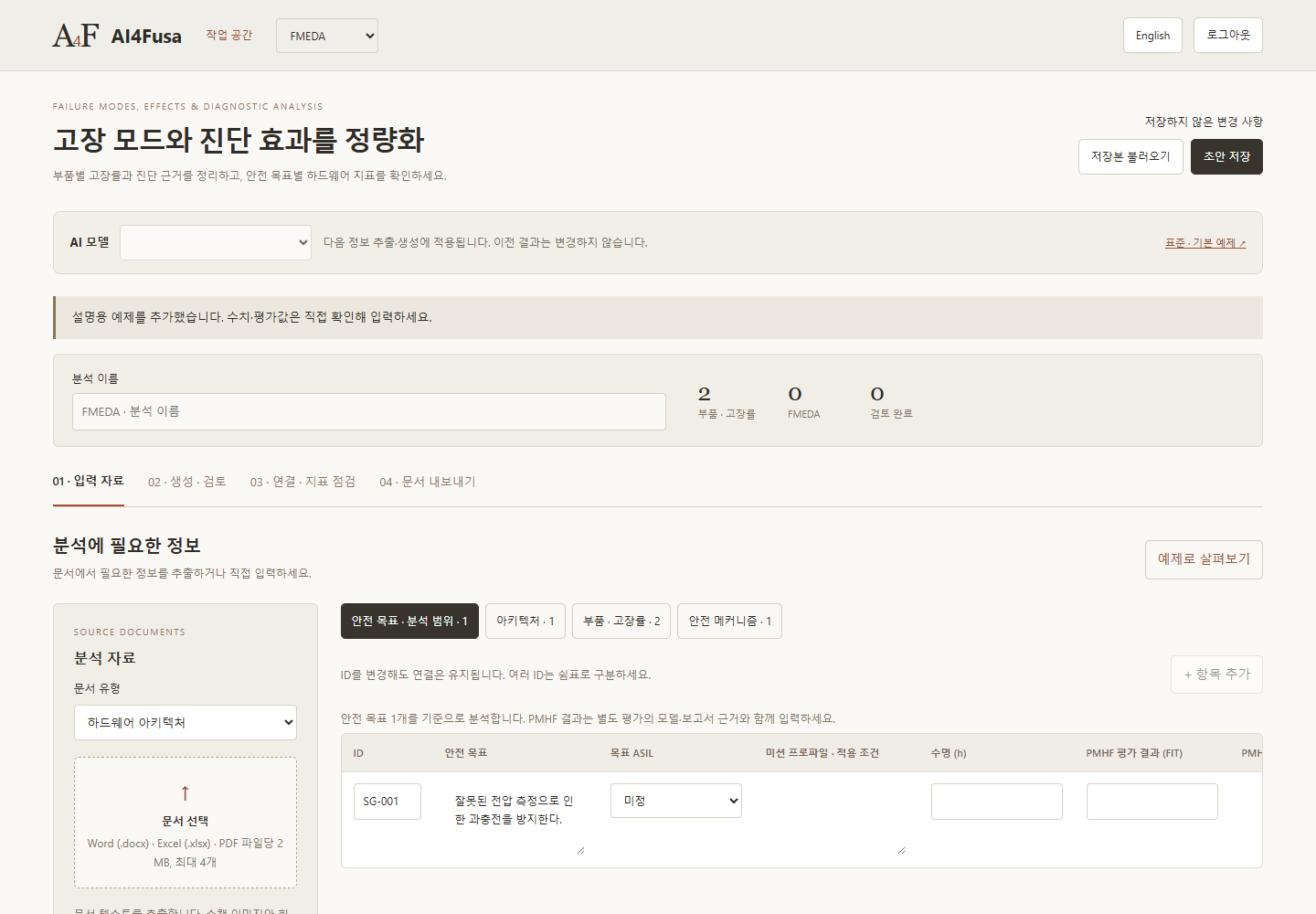
Task: Click the + 항목 추가 button
Action: (x=1216, y=675)
